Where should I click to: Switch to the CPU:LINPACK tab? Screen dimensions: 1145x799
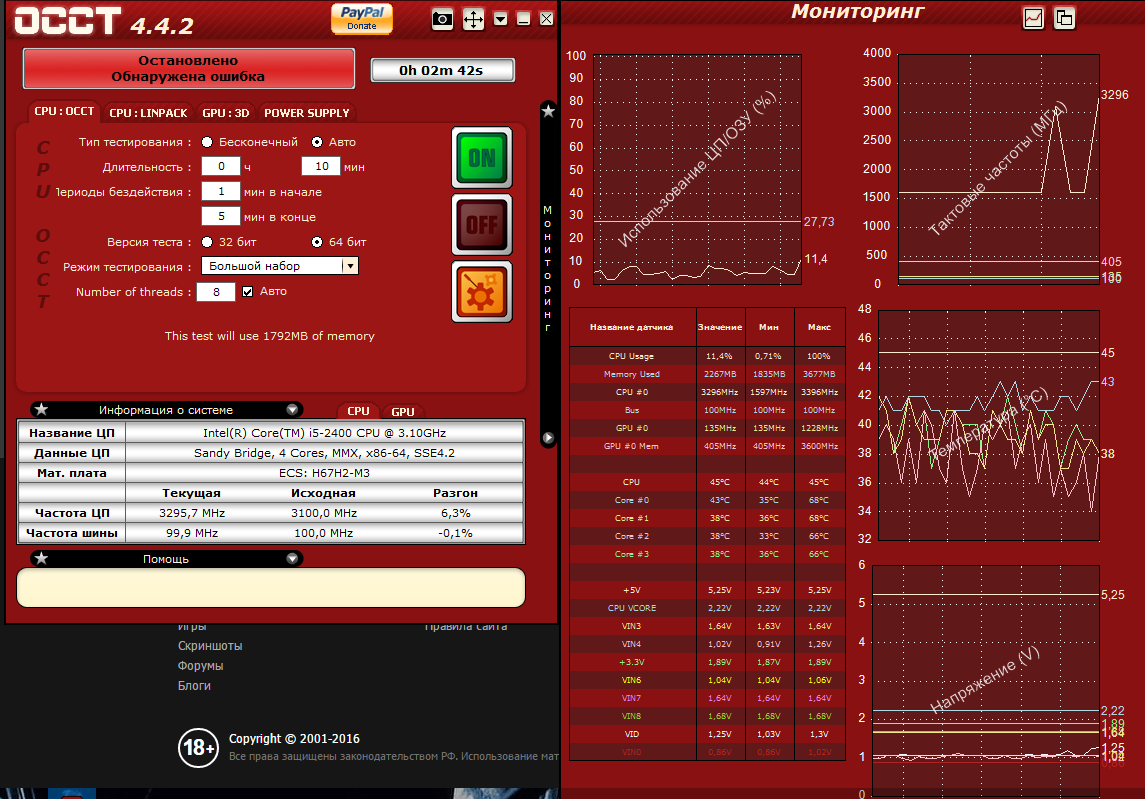148,113
